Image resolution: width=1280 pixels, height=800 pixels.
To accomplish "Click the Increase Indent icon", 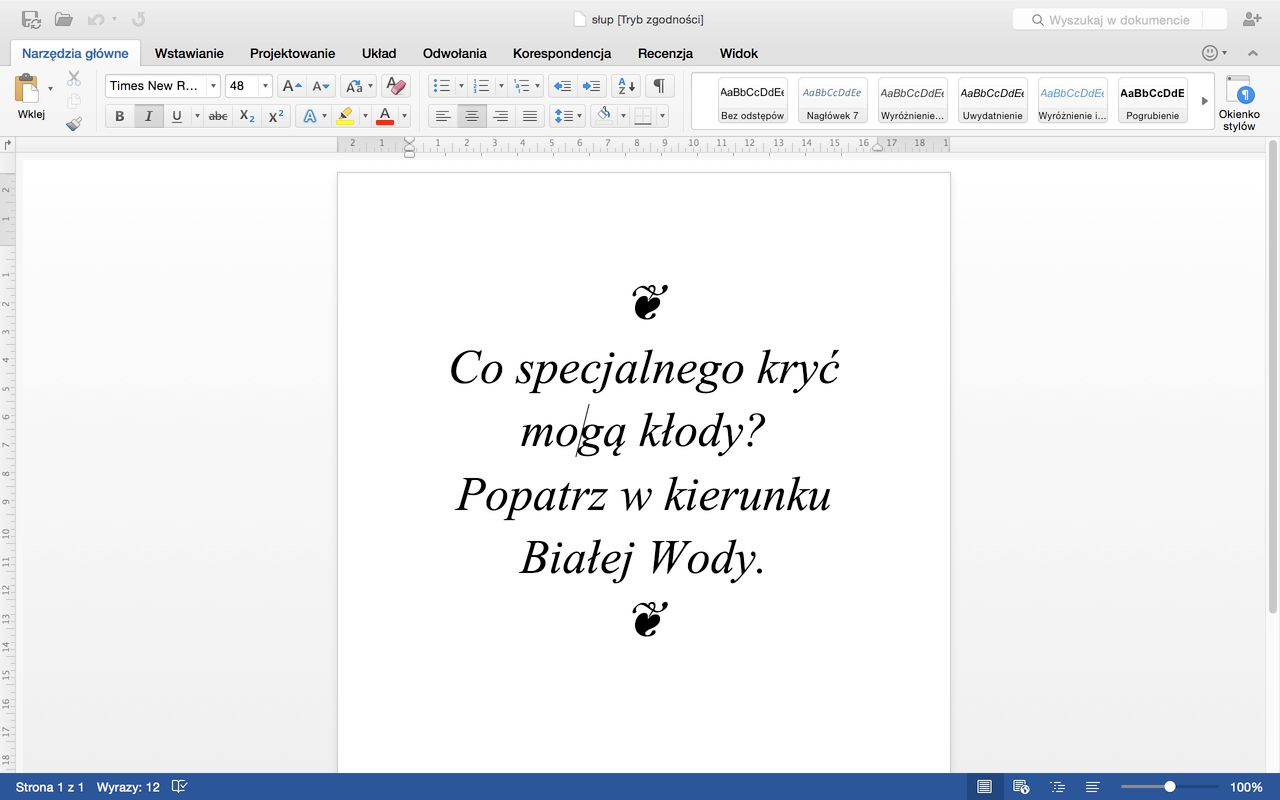I will (x=591, y=86).
